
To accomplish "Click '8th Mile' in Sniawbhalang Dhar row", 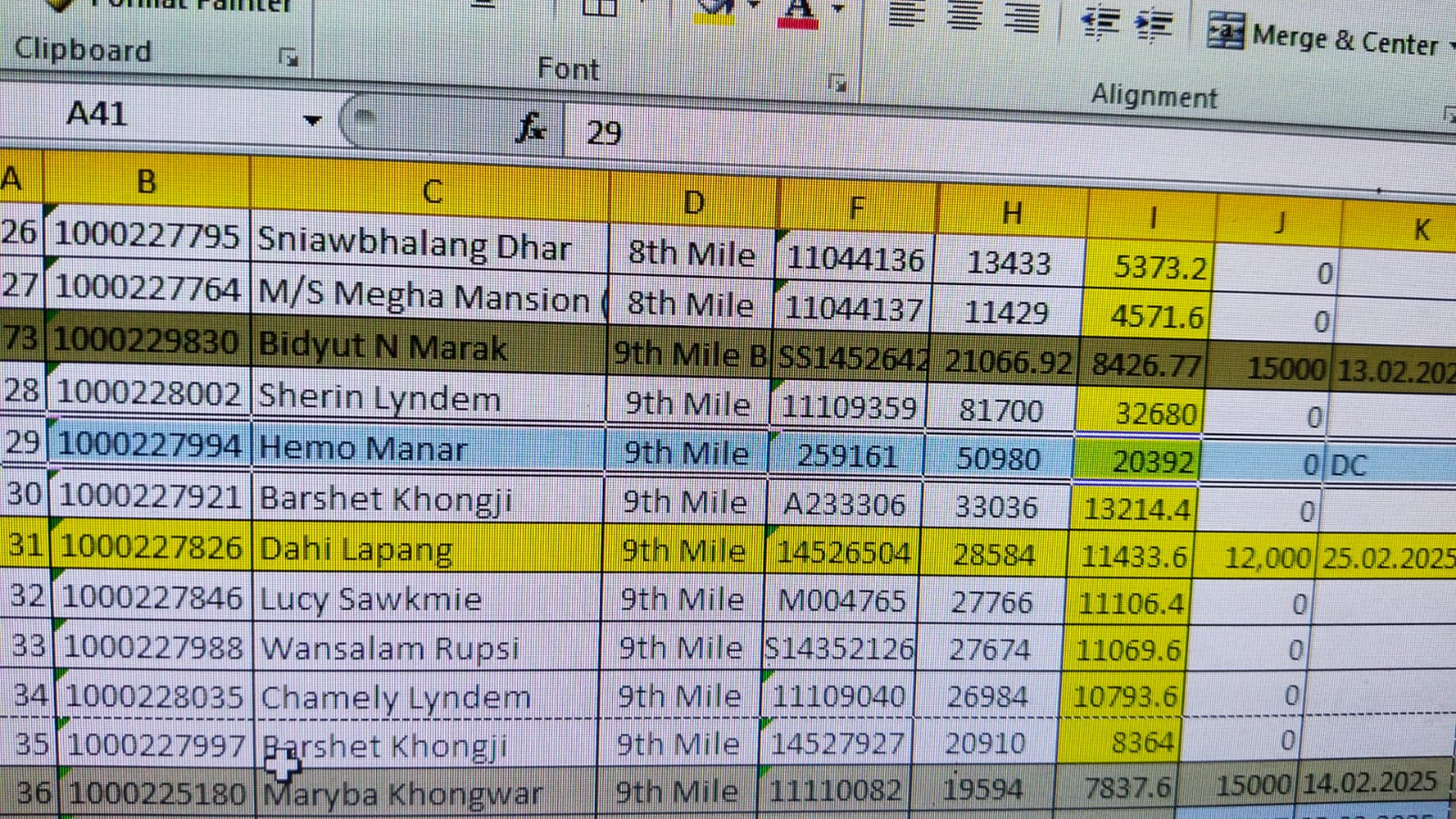I will tap(692, 253).
